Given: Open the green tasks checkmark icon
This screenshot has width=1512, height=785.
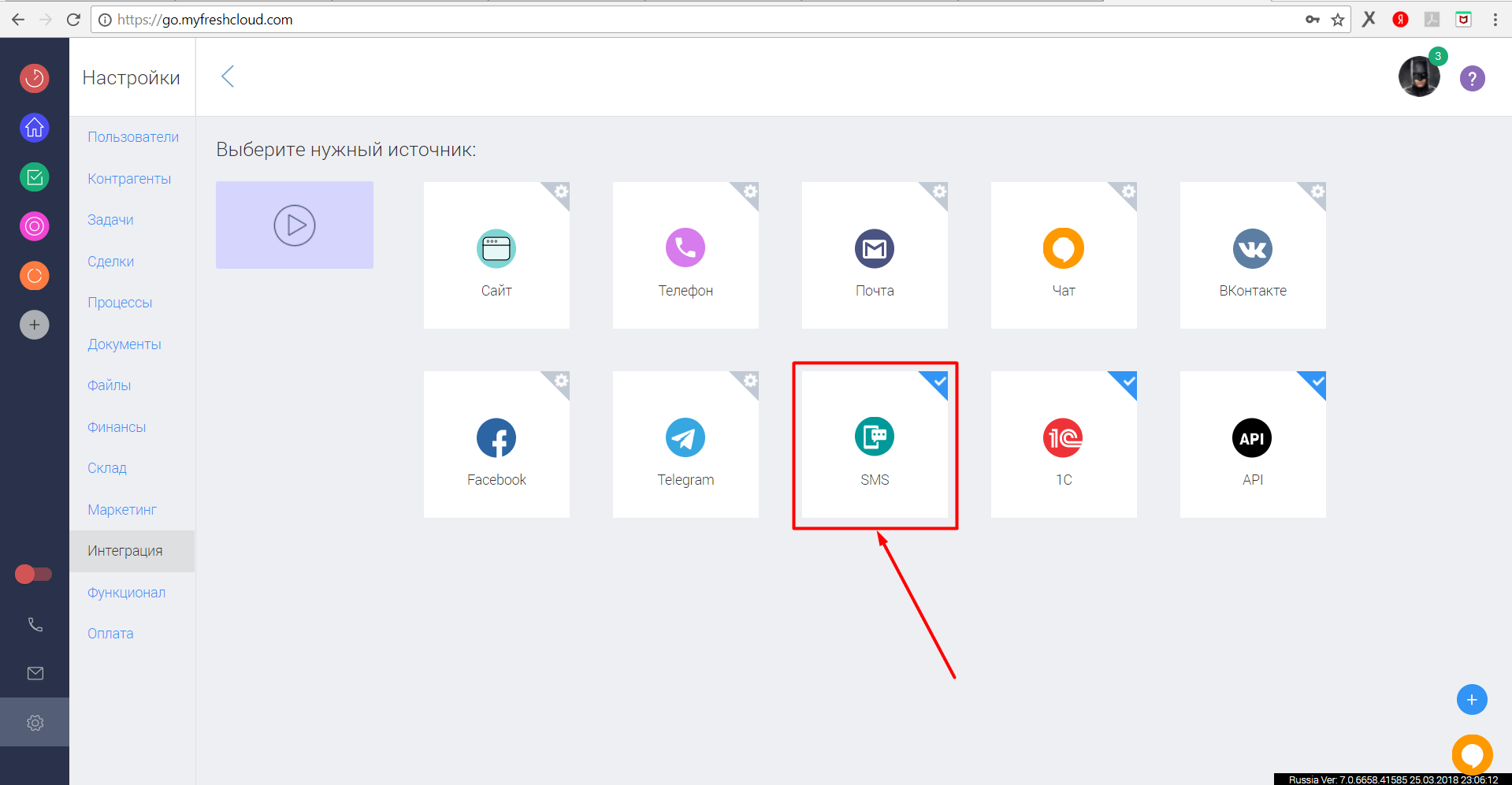Looking at the screenshot, I should (x=35, y=177).
